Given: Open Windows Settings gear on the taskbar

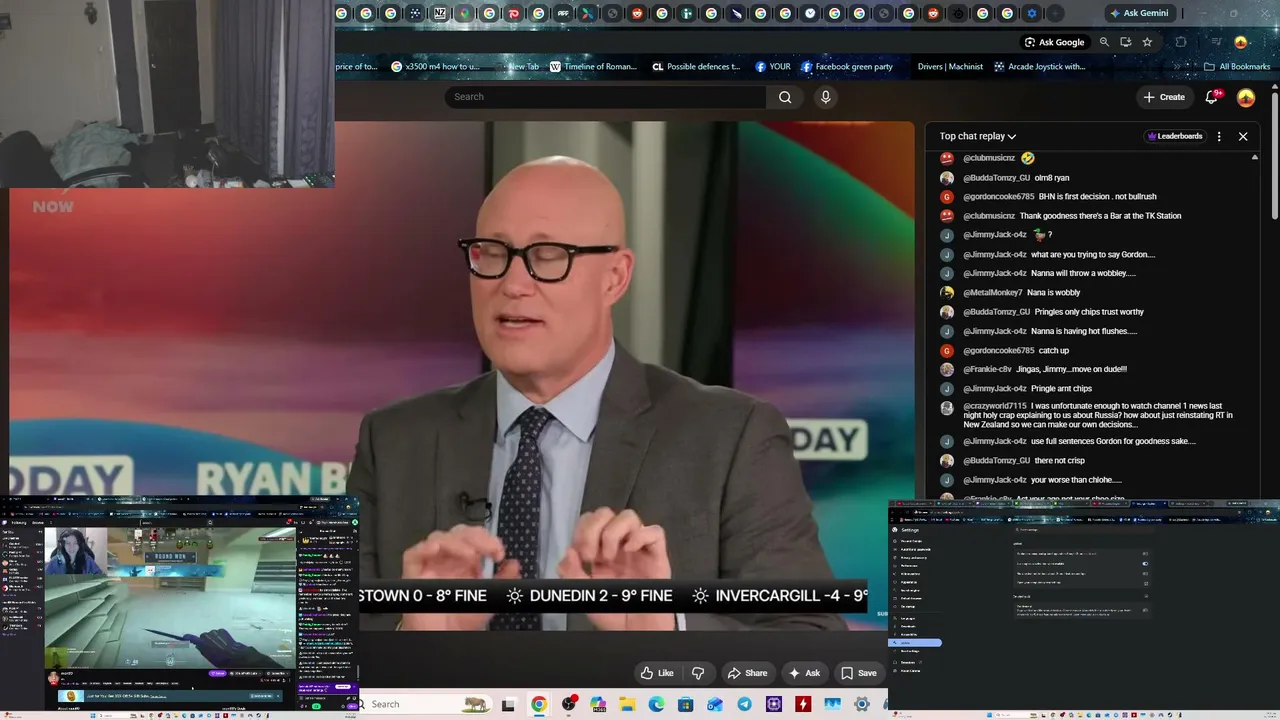Looking at the screenshot, I should (x=861, y=705).
